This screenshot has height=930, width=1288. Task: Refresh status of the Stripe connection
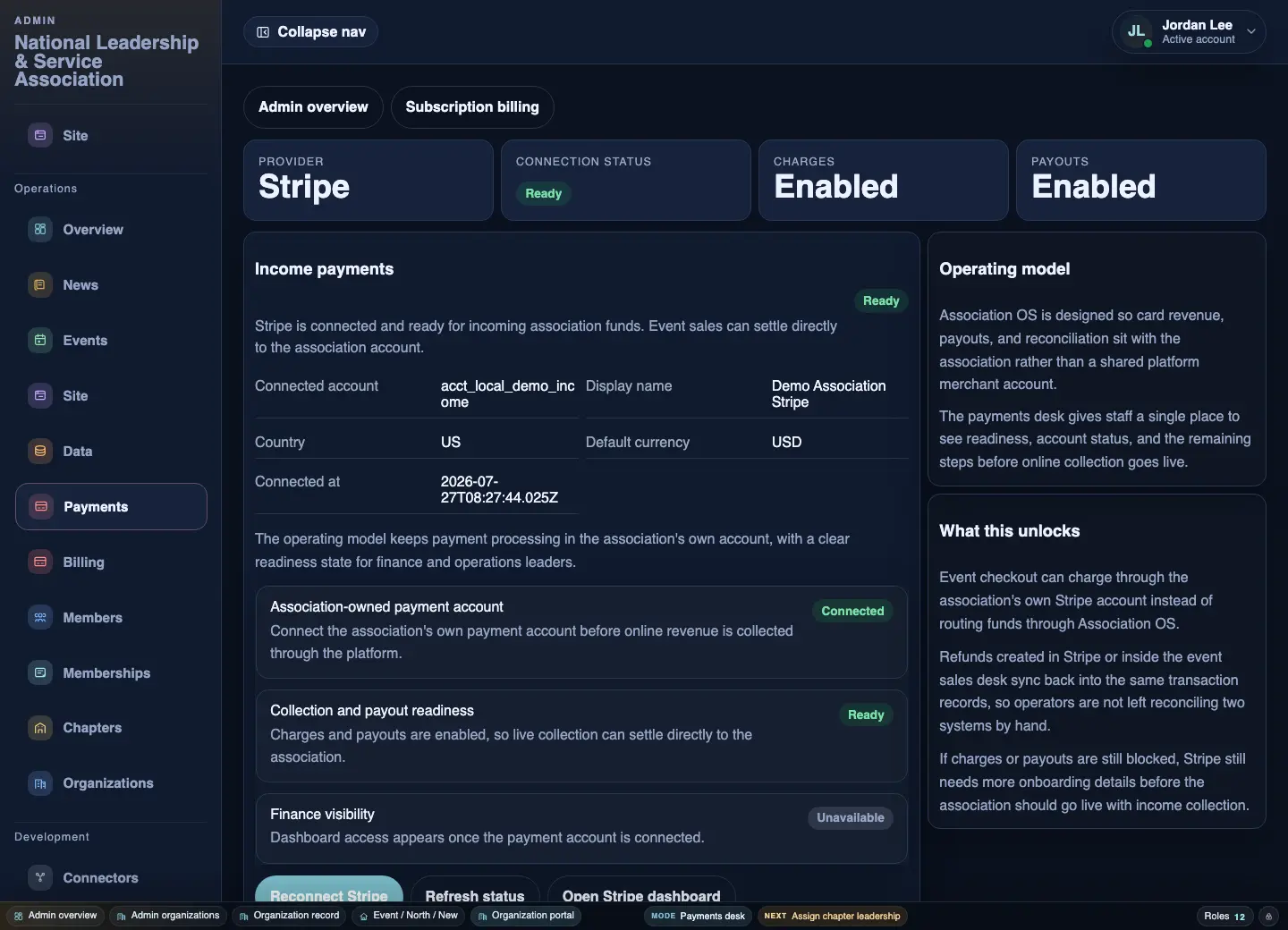coord(475,889)
